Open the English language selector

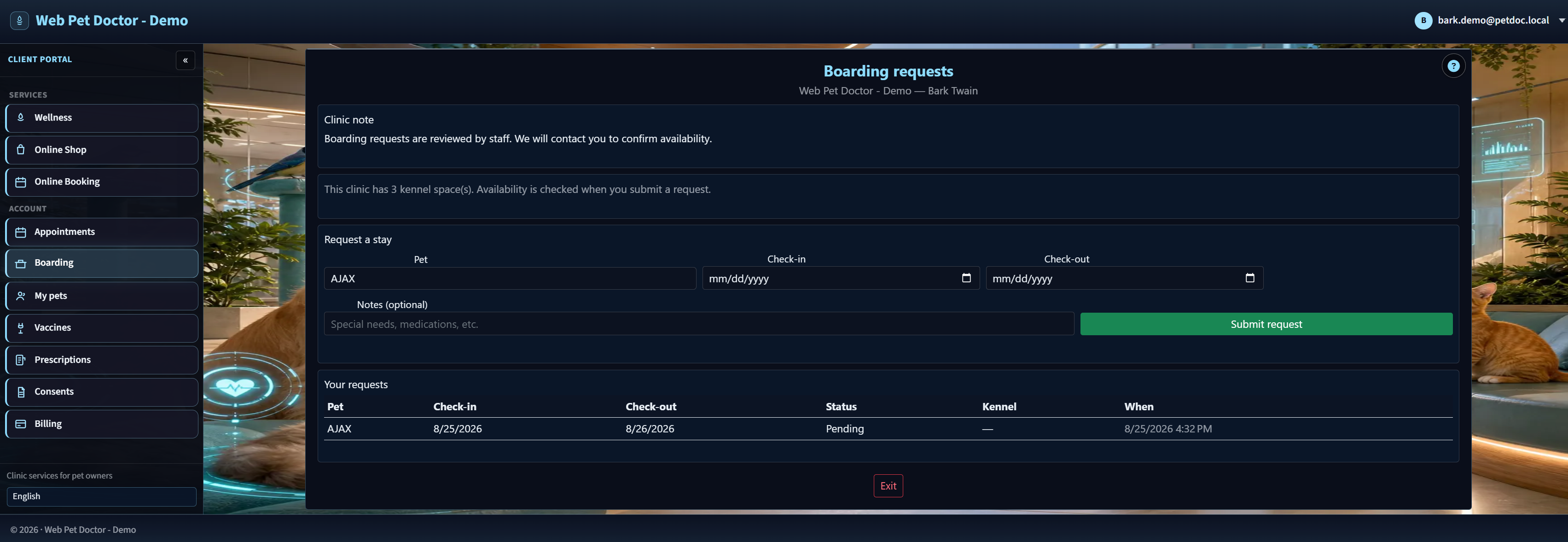tap(102, 496)
